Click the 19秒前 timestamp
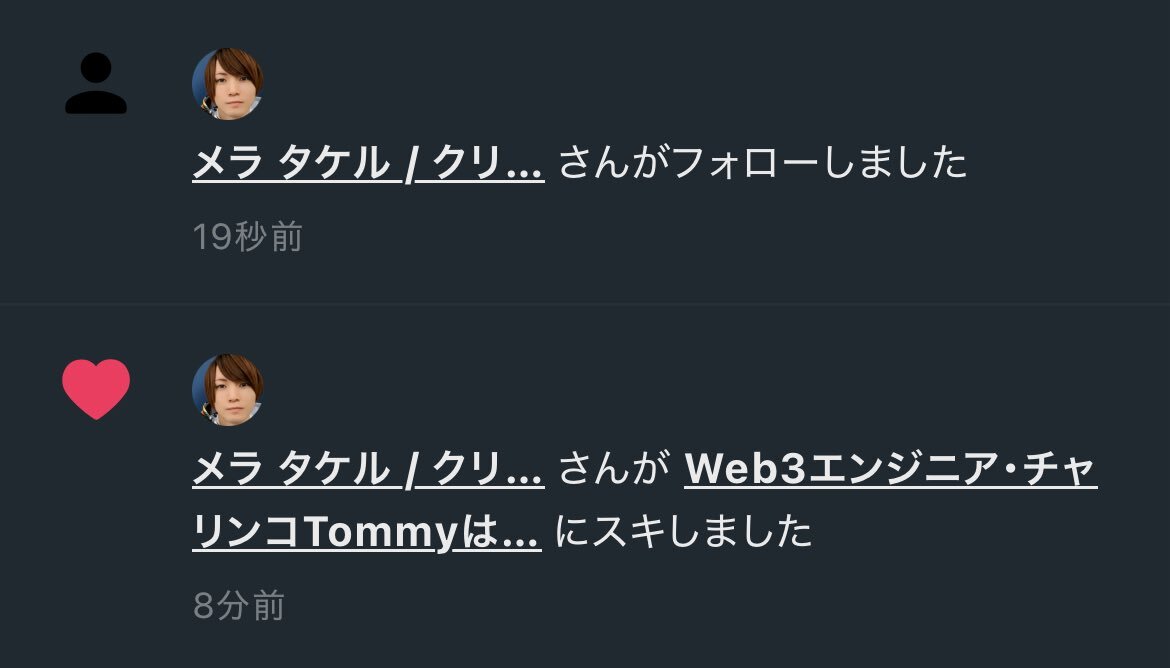This screenshot has width=1170, height=668. pyautogui.click(x=248, y=237)
